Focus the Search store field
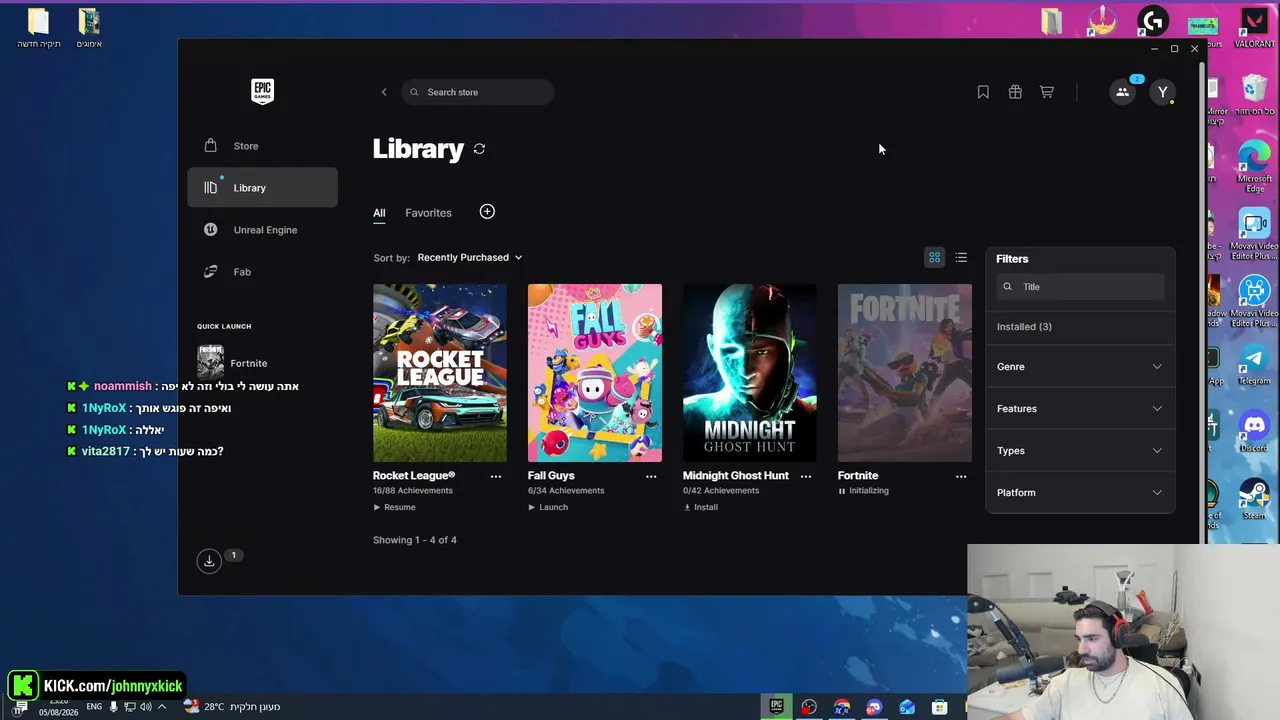The image size is (1280, 720). tap(478, 92)
